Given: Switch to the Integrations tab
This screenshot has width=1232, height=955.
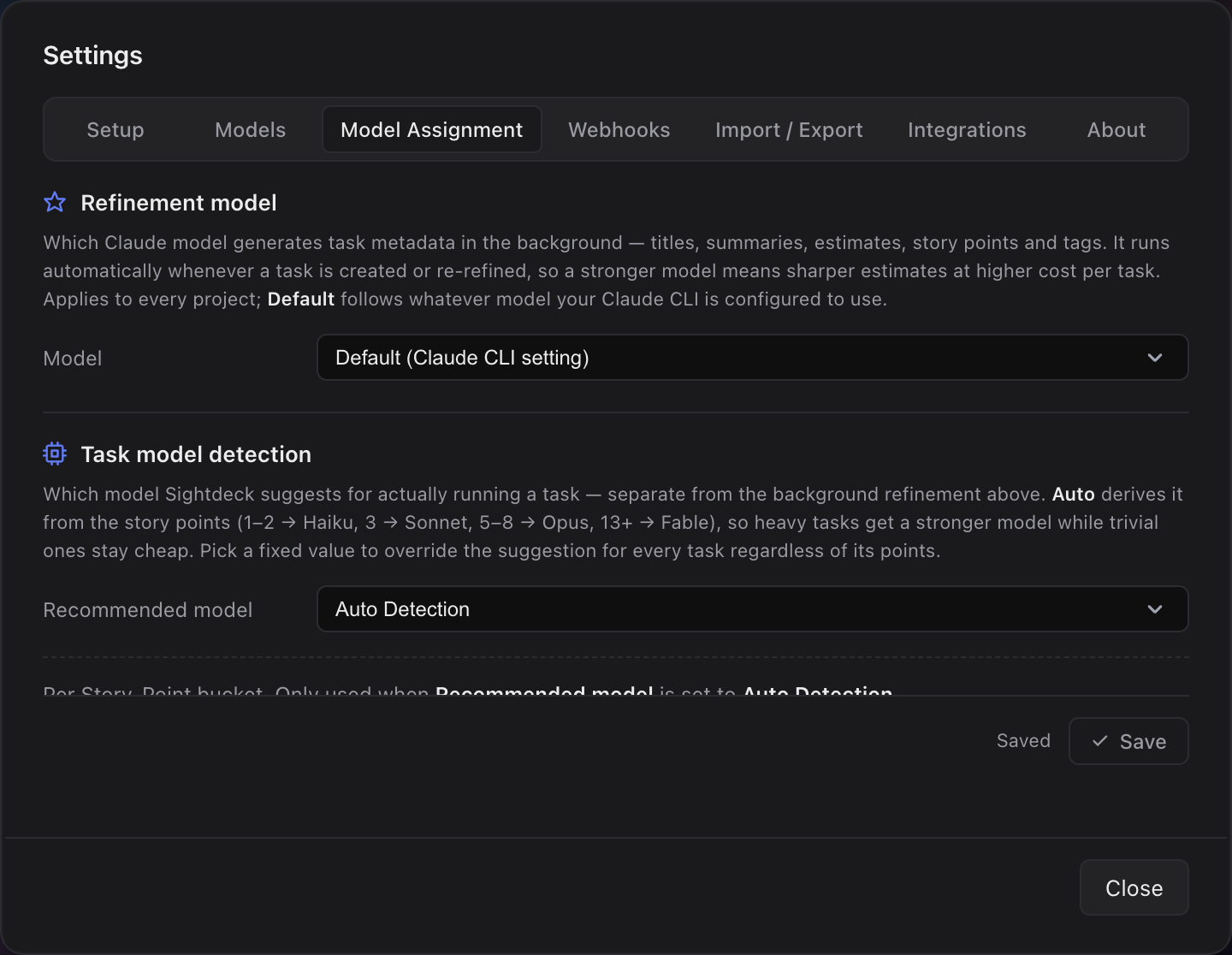Looking at the screenshot, I should pyautogui.click(x=967, y=129).
